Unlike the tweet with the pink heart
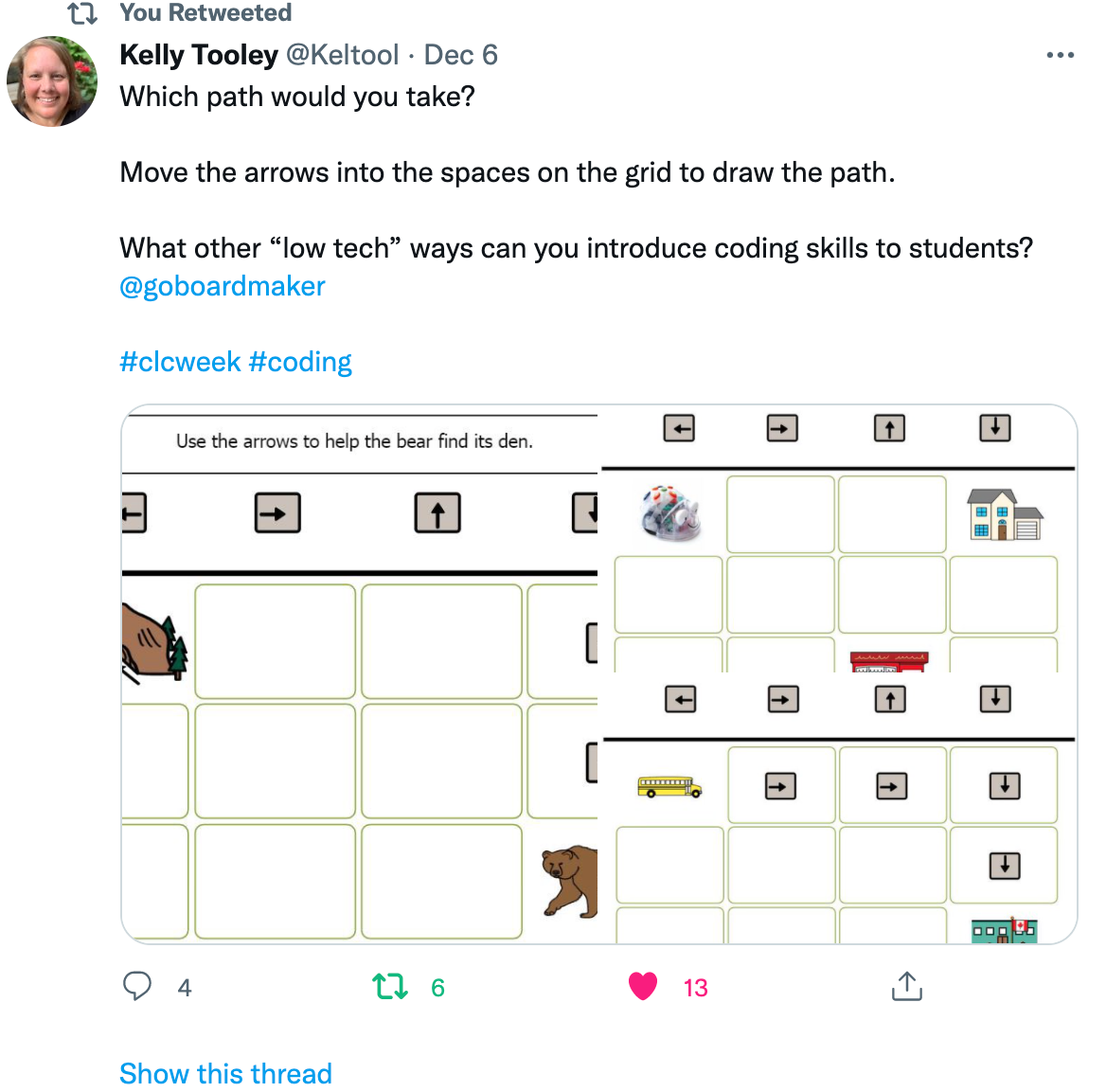 (643, 986)
